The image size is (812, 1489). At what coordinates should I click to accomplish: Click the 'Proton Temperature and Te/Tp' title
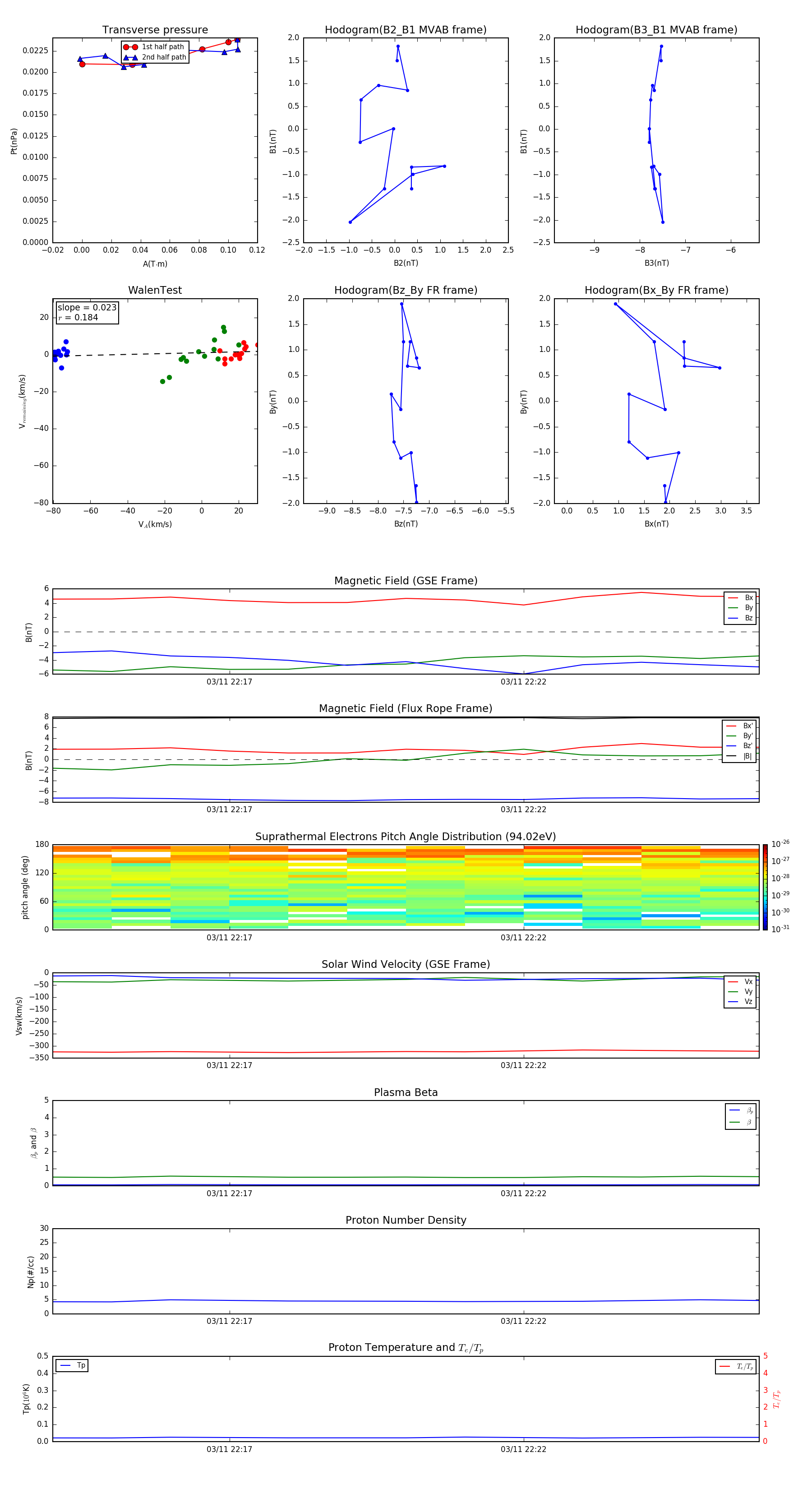406,1349
